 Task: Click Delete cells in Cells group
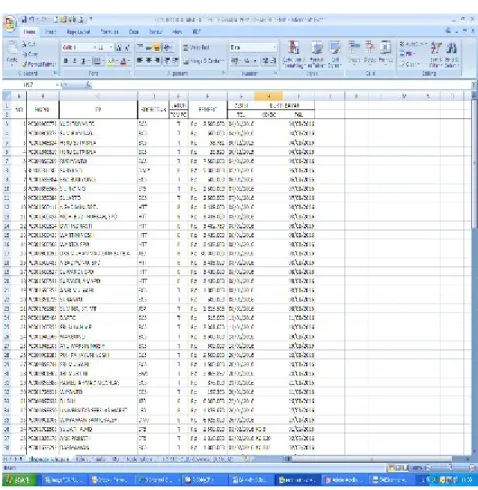pyautogui.click(x=370, y=53)
